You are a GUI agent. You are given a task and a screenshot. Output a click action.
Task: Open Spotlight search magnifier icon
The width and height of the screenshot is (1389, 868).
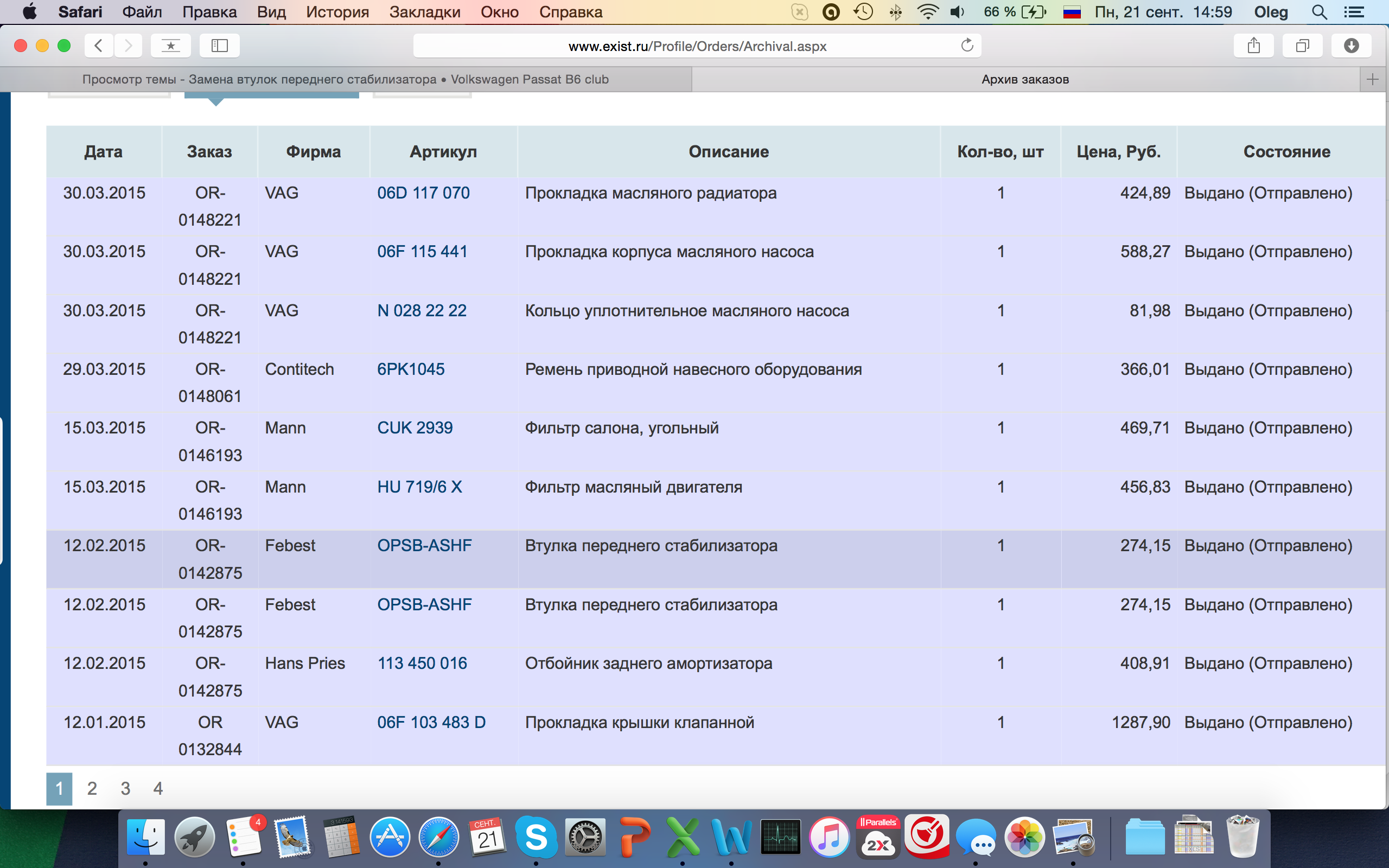(1320, 12)
